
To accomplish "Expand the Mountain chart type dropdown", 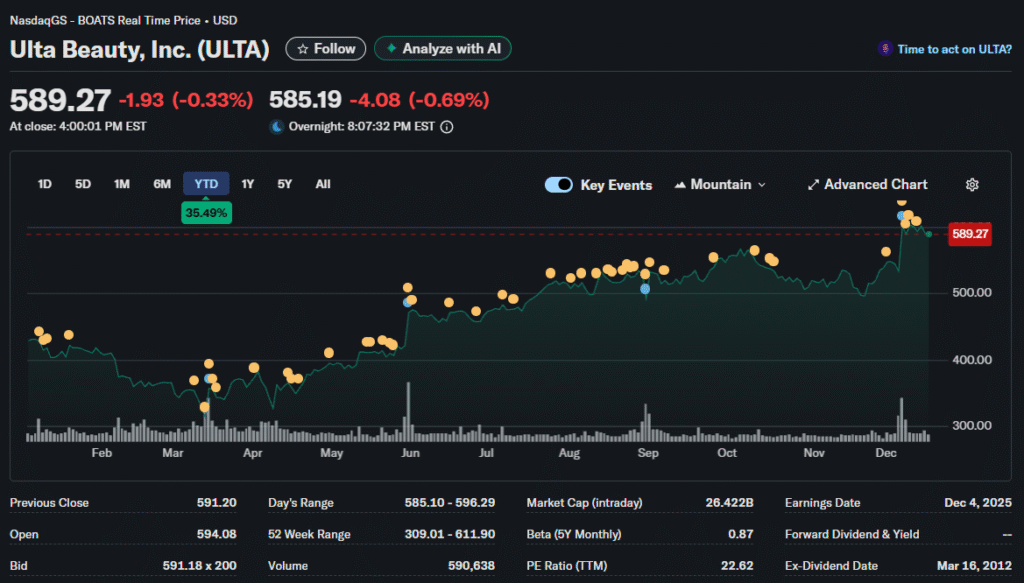I will 761,185.
